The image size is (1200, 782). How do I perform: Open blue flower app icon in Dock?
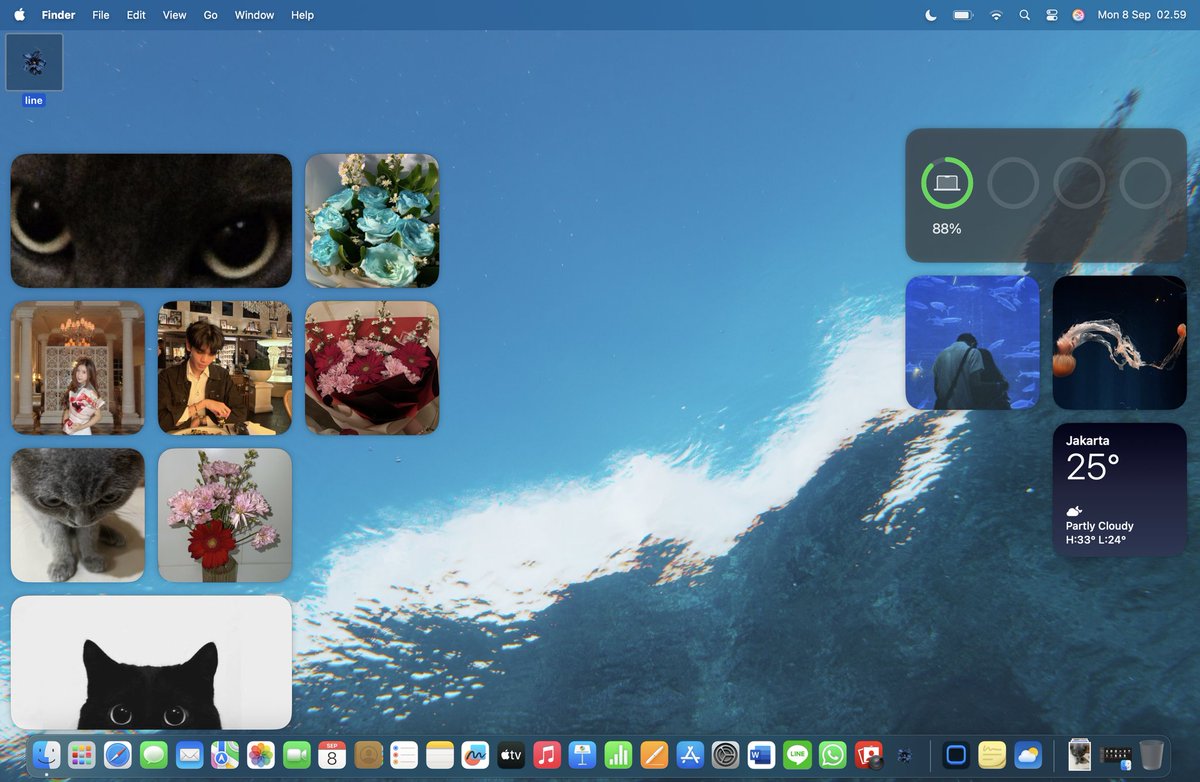(904, 755)
